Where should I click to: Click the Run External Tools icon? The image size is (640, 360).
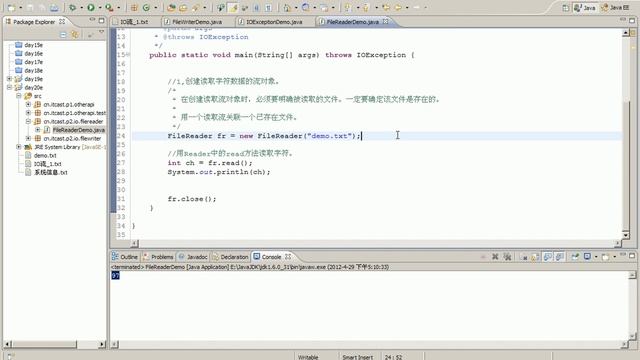pyautogui.click(x=109, y=7)
